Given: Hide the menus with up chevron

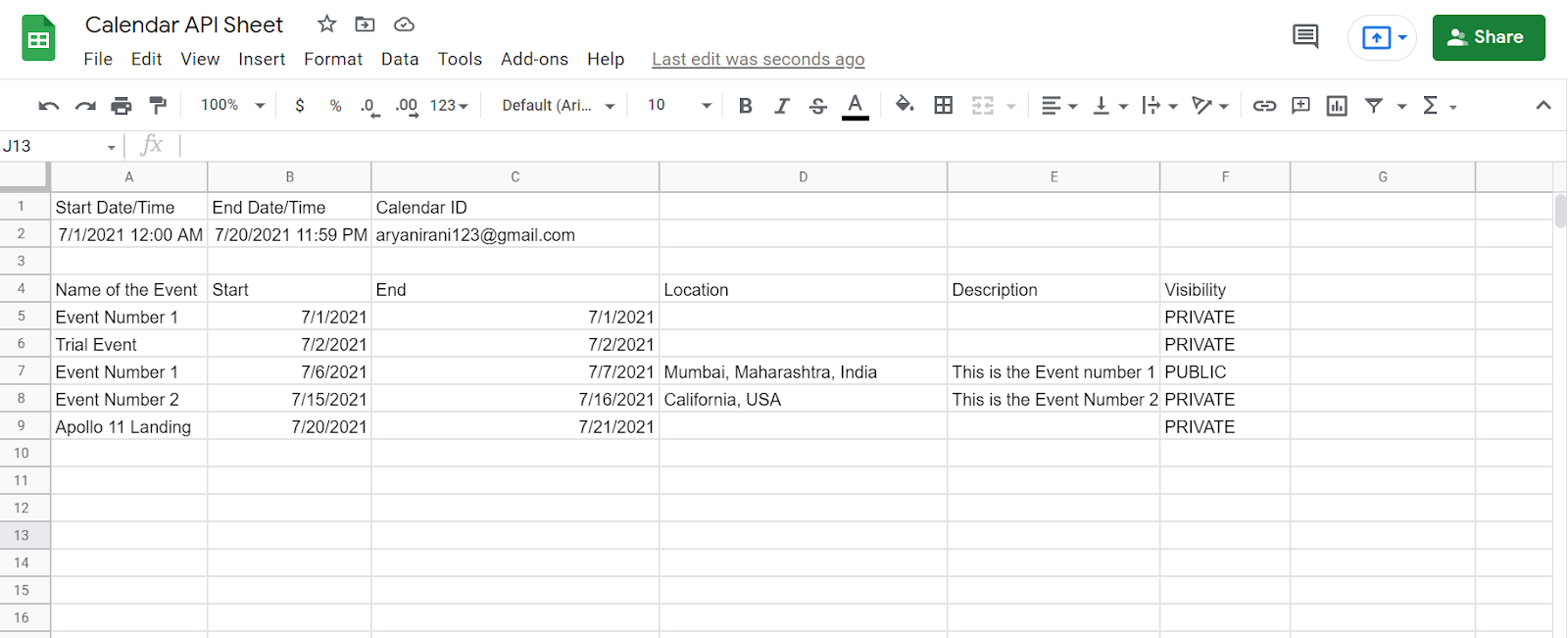Looking at the screenshot, I should coord(1543,106).
